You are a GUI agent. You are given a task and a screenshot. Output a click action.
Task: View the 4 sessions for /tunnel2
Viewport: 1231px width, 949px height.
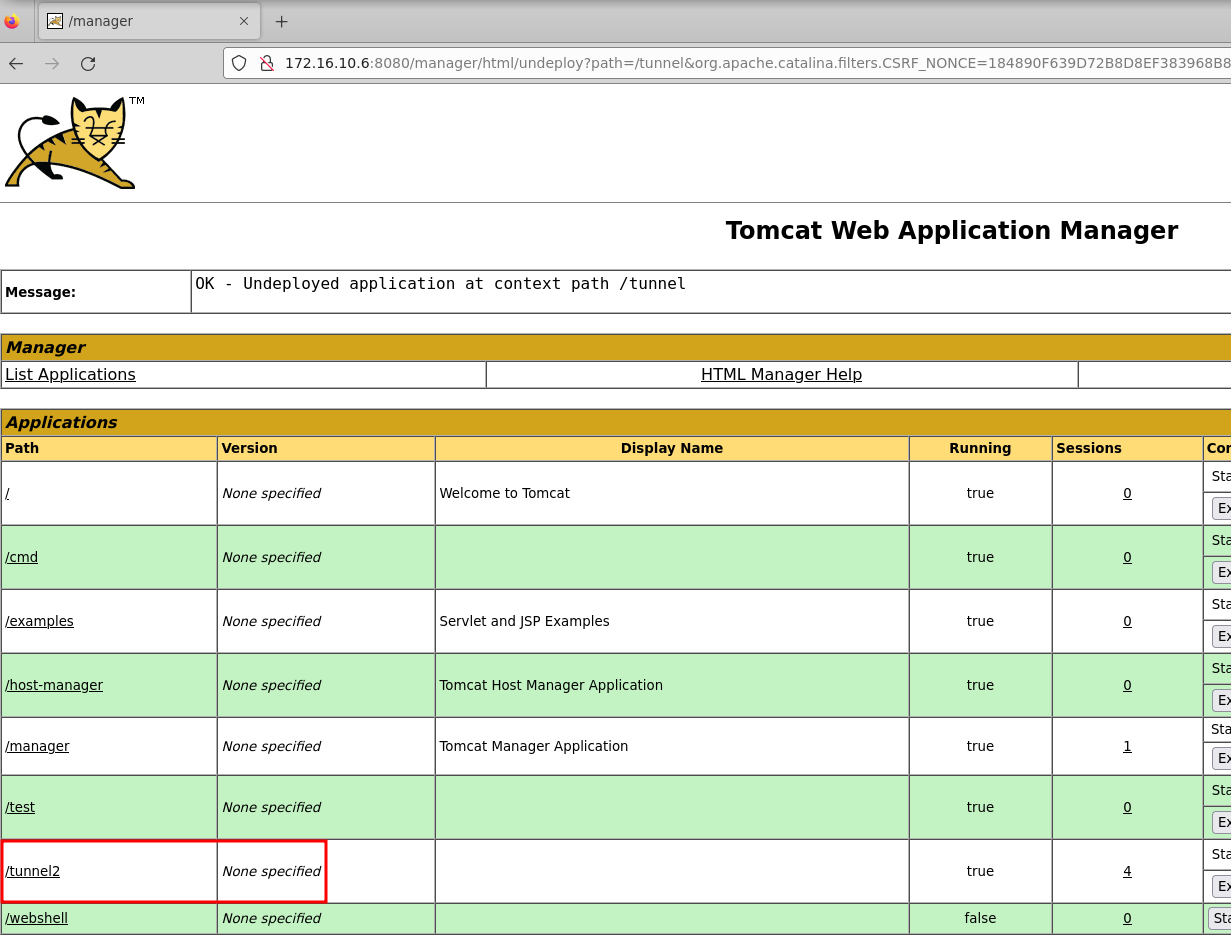[x=1127, y=871]
